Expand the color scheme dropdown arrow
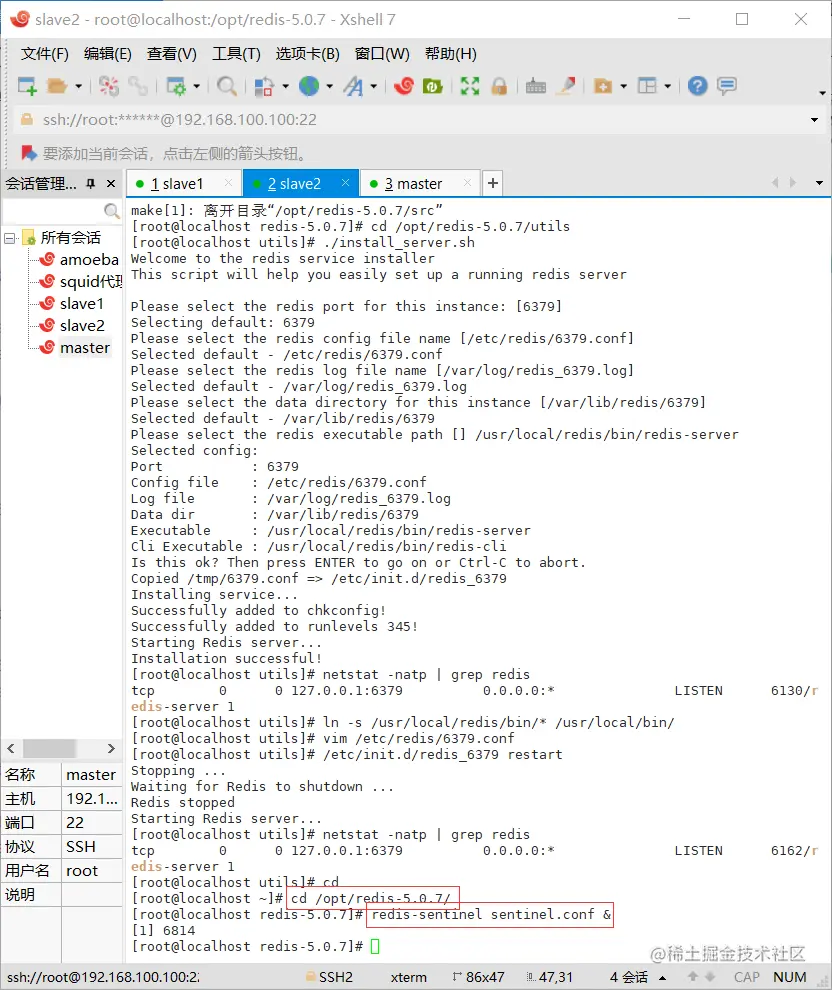 (x=285, y=86)
